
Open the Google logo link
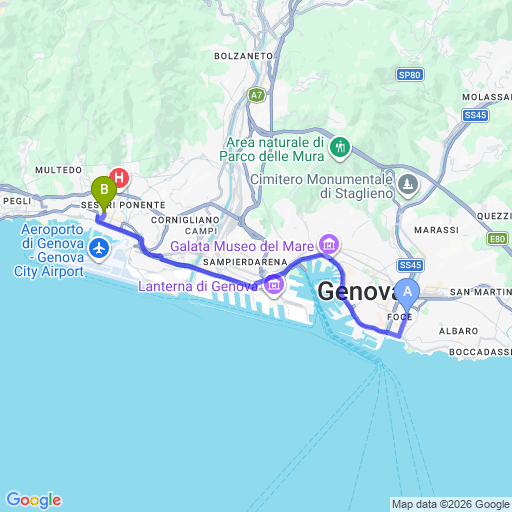(34, 500)
